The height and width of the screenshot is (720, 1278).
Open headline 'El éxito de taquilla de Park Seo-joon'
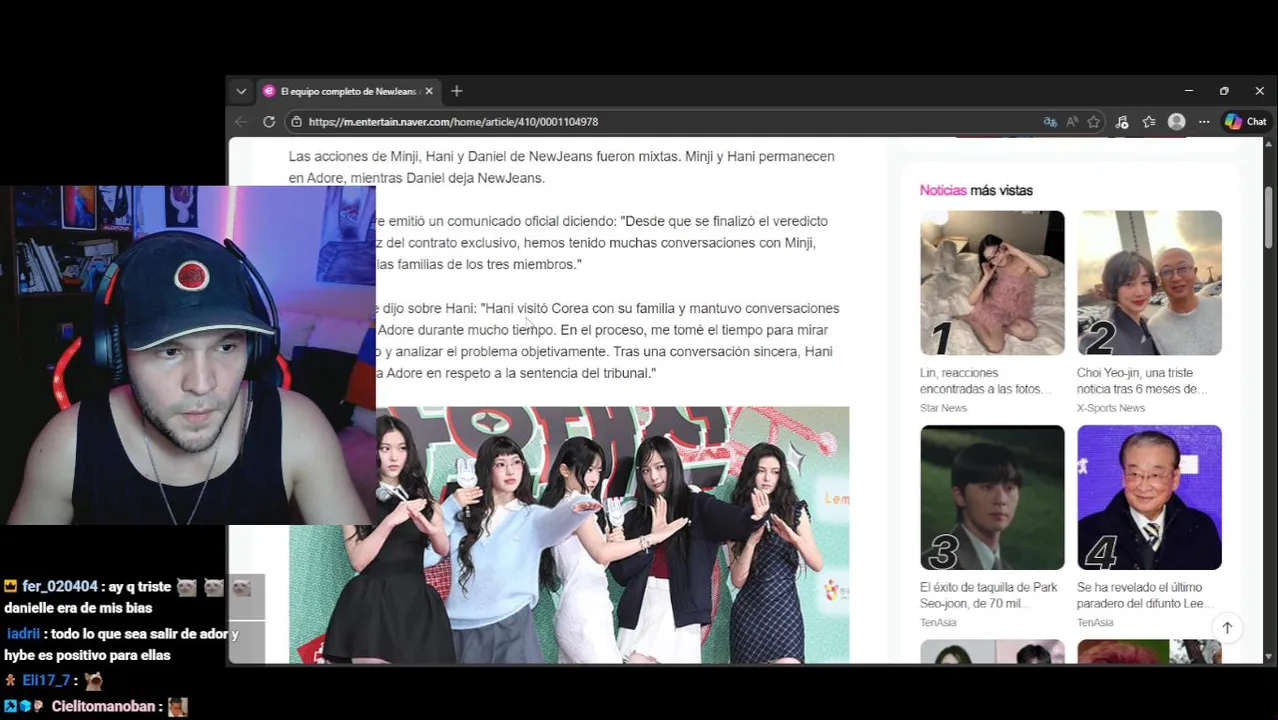(988, 595)
